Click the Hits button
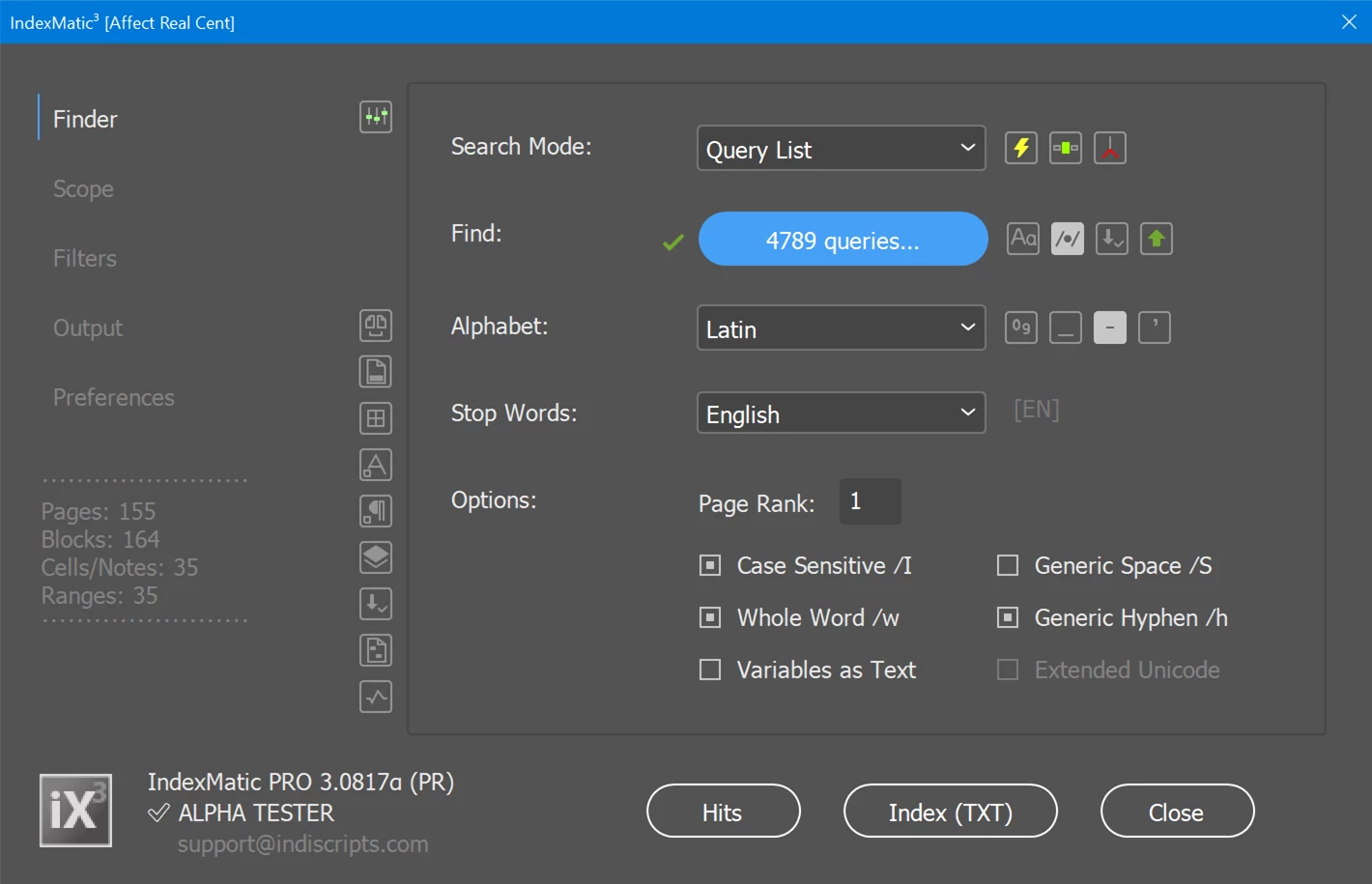This screenshot has width=1372, height=884. [x=724, y=811]
